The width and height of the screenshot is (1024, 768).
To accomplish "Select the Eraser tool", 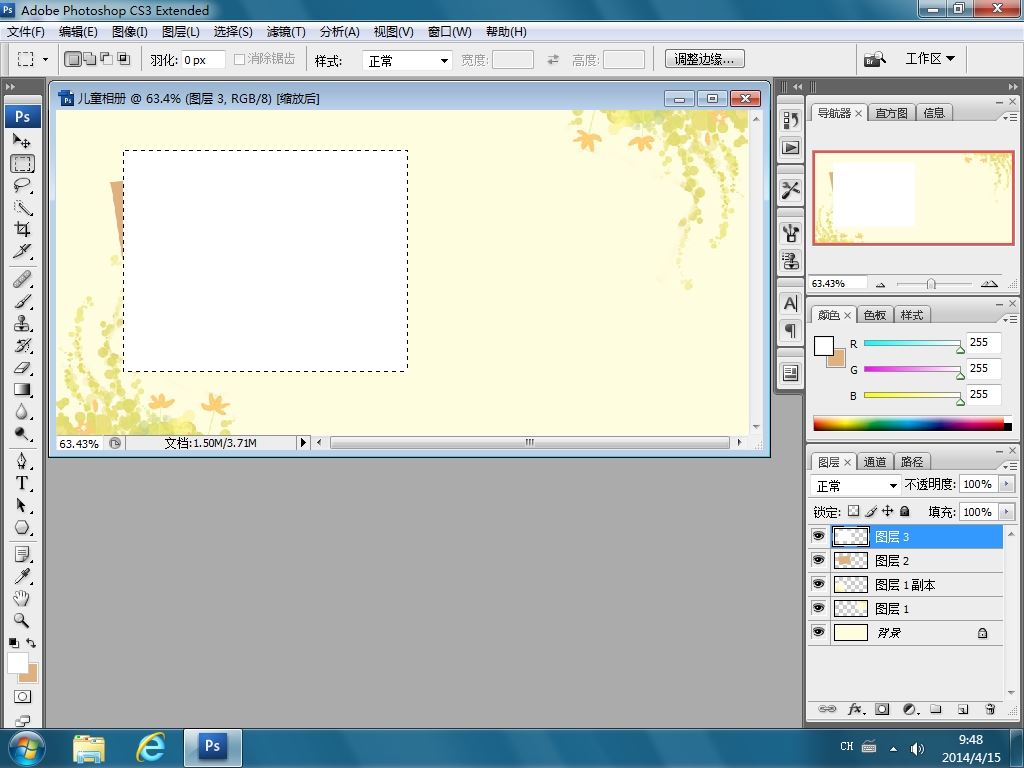I will pos(22,368).
